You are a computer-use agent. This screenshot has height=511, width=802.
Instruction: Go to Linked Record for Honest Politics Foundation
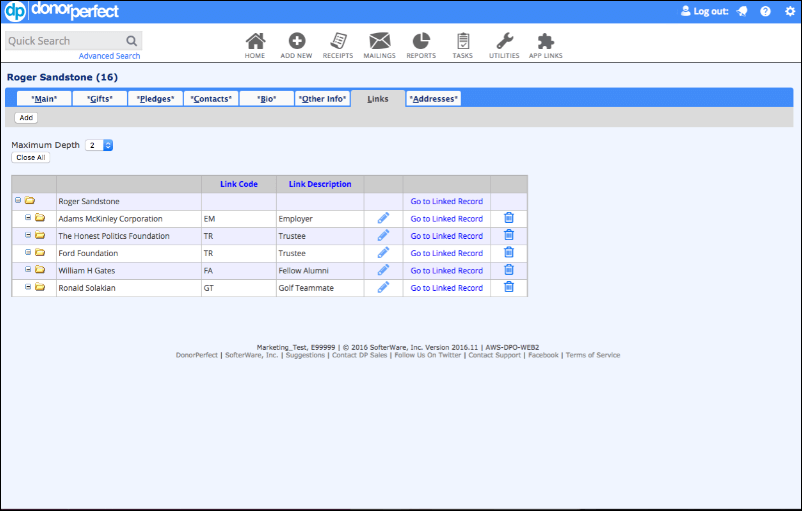[447, 236]
